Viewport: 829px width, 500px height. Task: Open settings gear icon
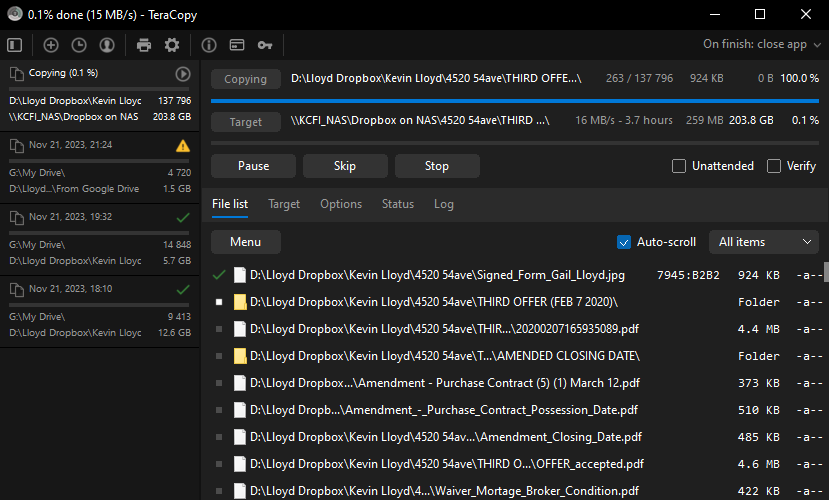(x=172, y=45)
